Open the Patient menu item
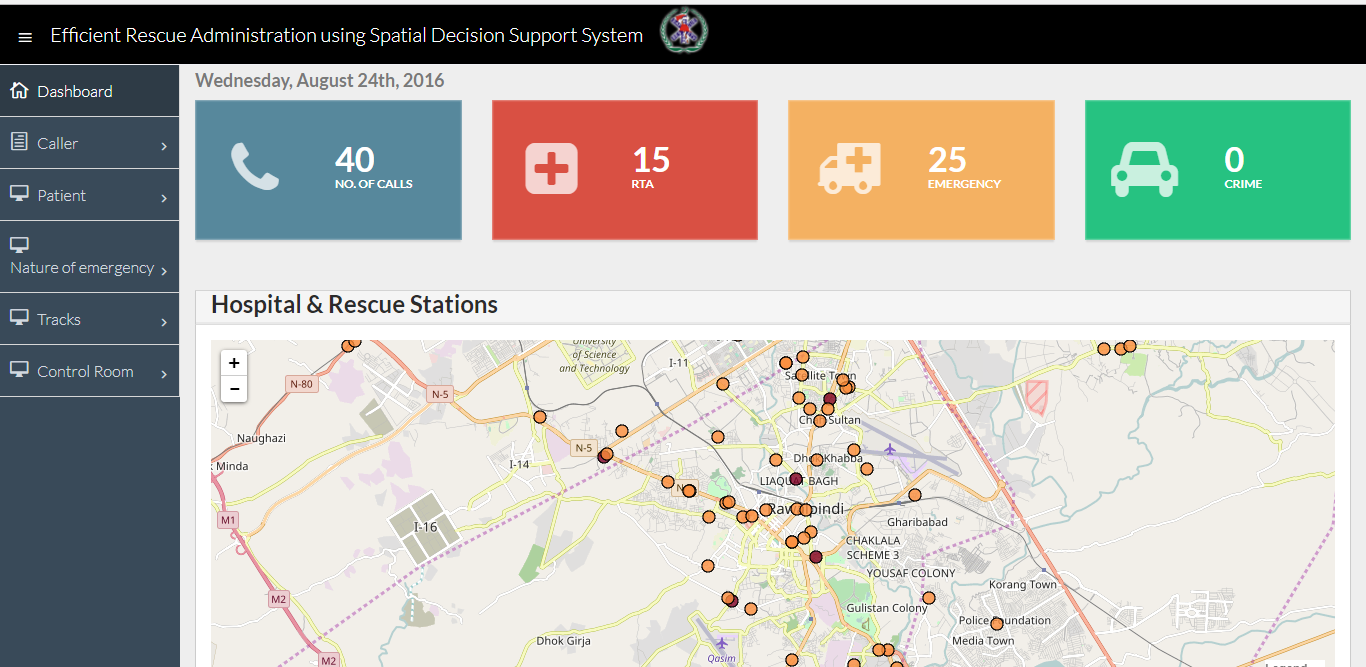The image size is (1366, 667). coord(90,195)
